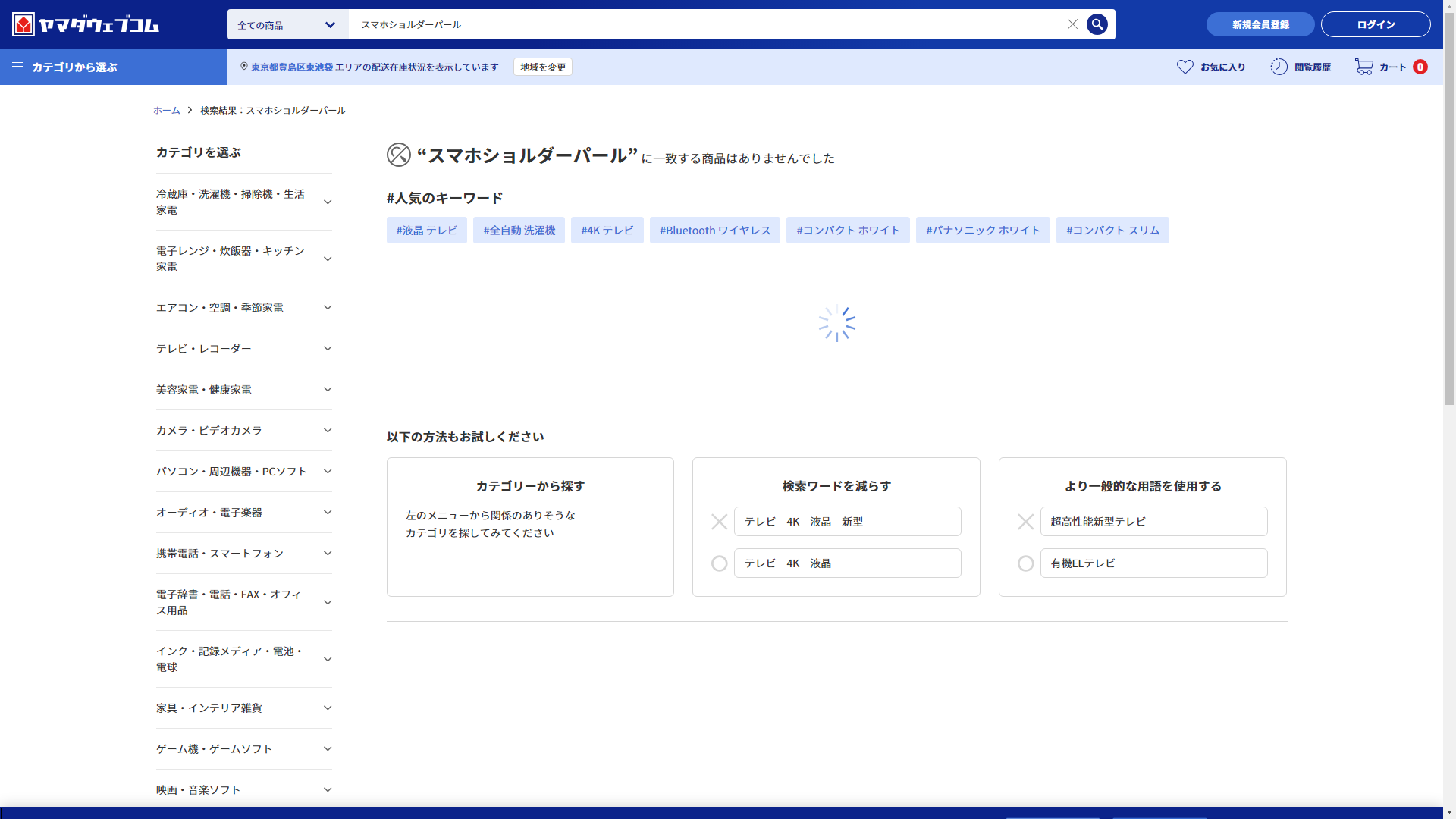Clear the search text with X icon
This screenshot has width=1456, height=819.
(x=1072, y=24)
